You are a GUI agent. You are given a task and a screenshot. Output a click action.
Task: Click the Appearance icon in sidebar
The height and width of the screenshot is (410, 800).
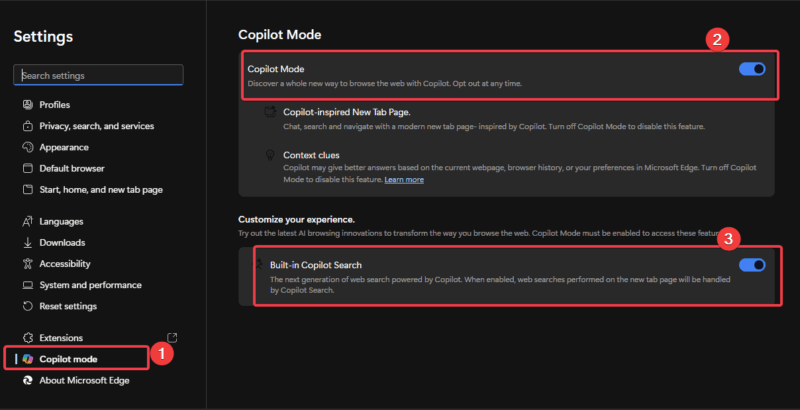tap(28, 147)
